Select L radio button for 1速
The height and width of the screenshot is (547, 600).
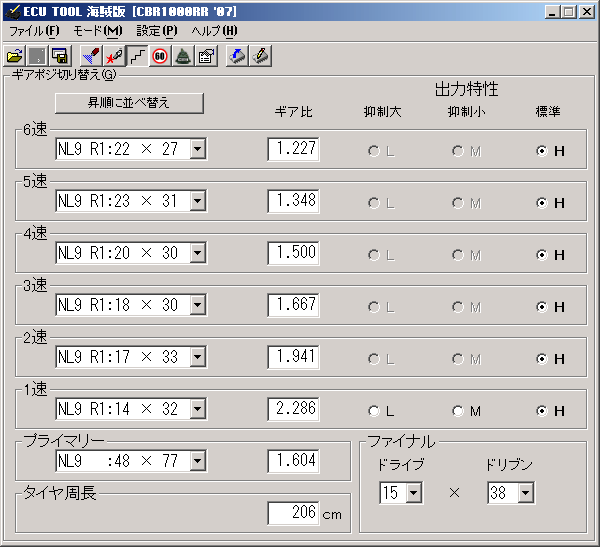381,411
